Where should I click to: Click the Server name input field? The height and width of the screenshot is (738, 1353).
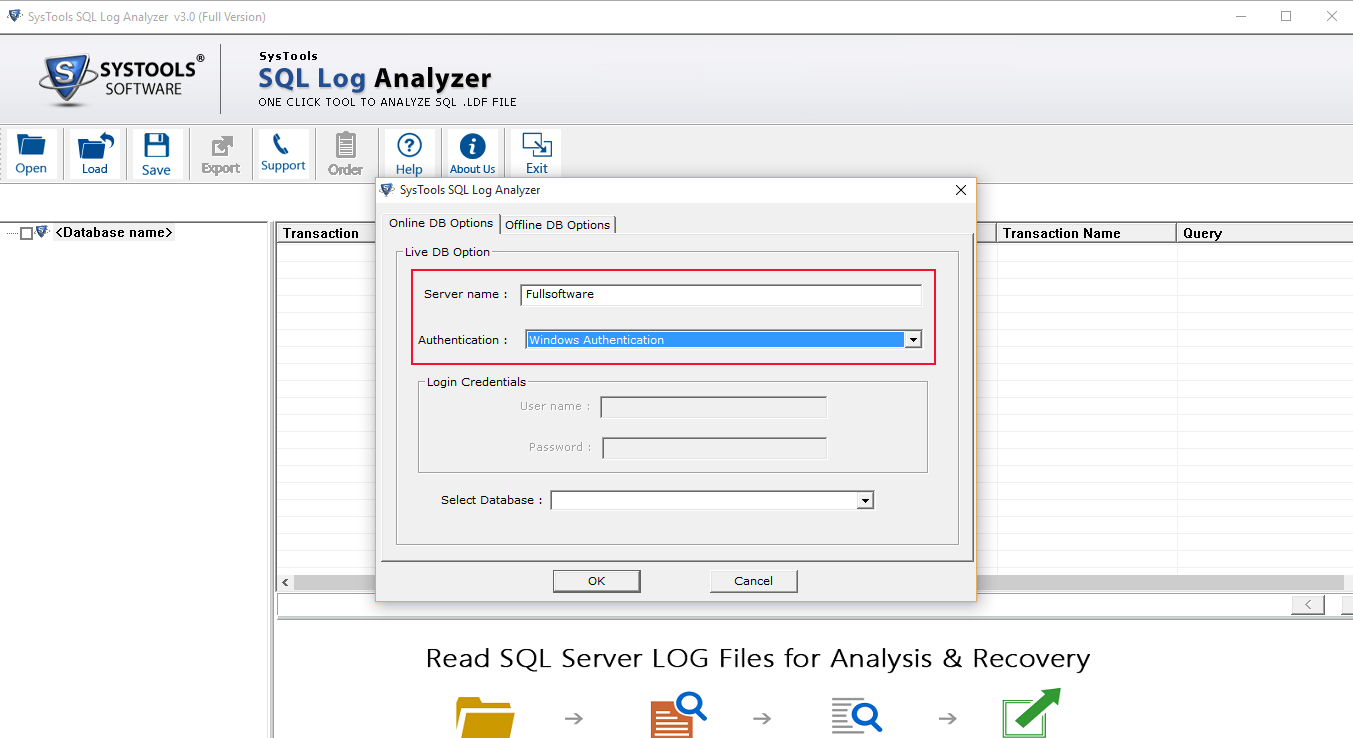[x=721, y=294]
